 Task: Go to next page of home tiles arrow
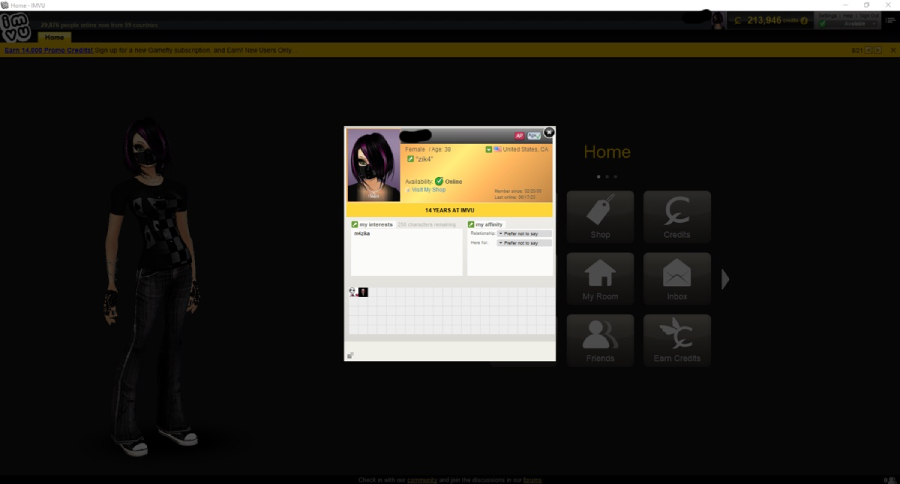pyautogui.click(x=725, y=279)
